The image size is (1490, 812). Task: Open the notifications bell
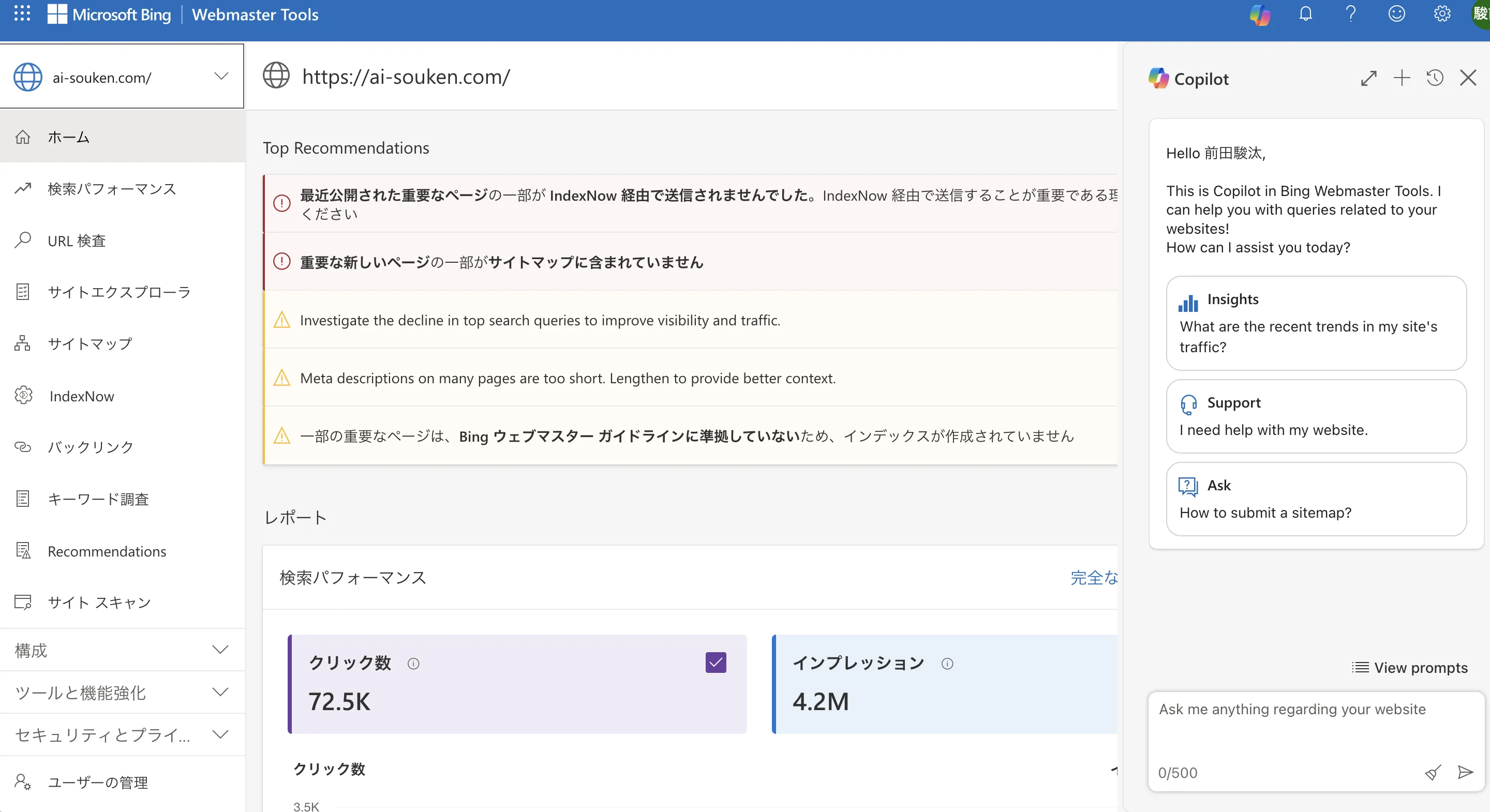(x=1305, y=14)
